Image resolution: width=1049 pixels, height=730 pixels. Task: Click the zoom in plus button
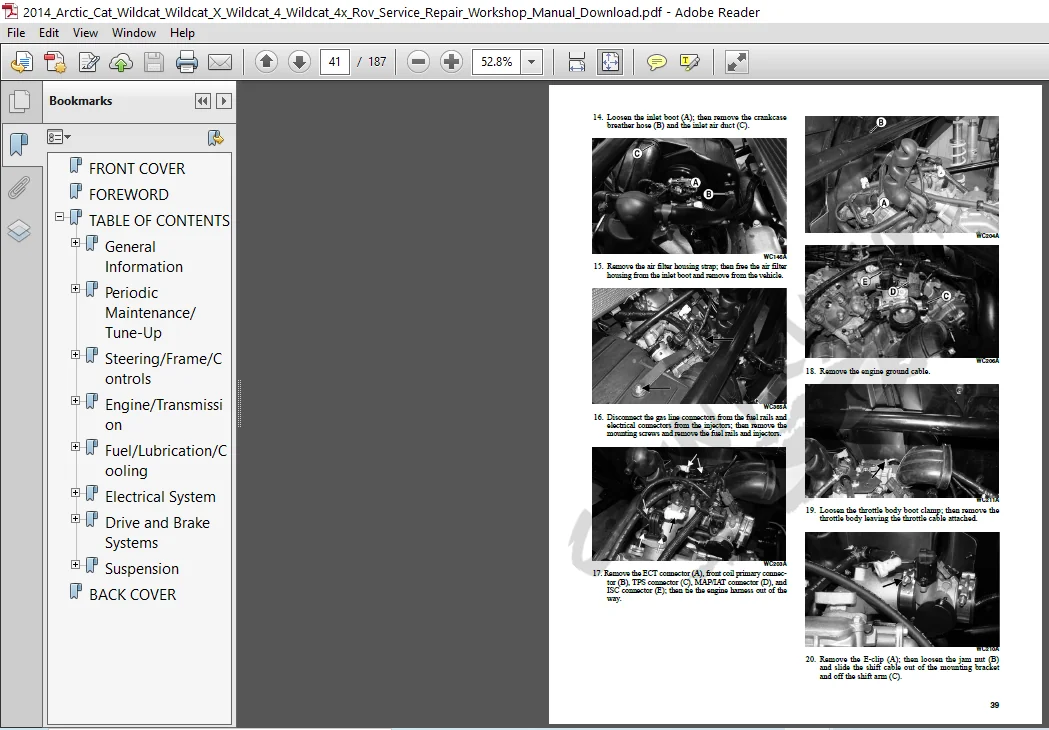click(452, 62)
